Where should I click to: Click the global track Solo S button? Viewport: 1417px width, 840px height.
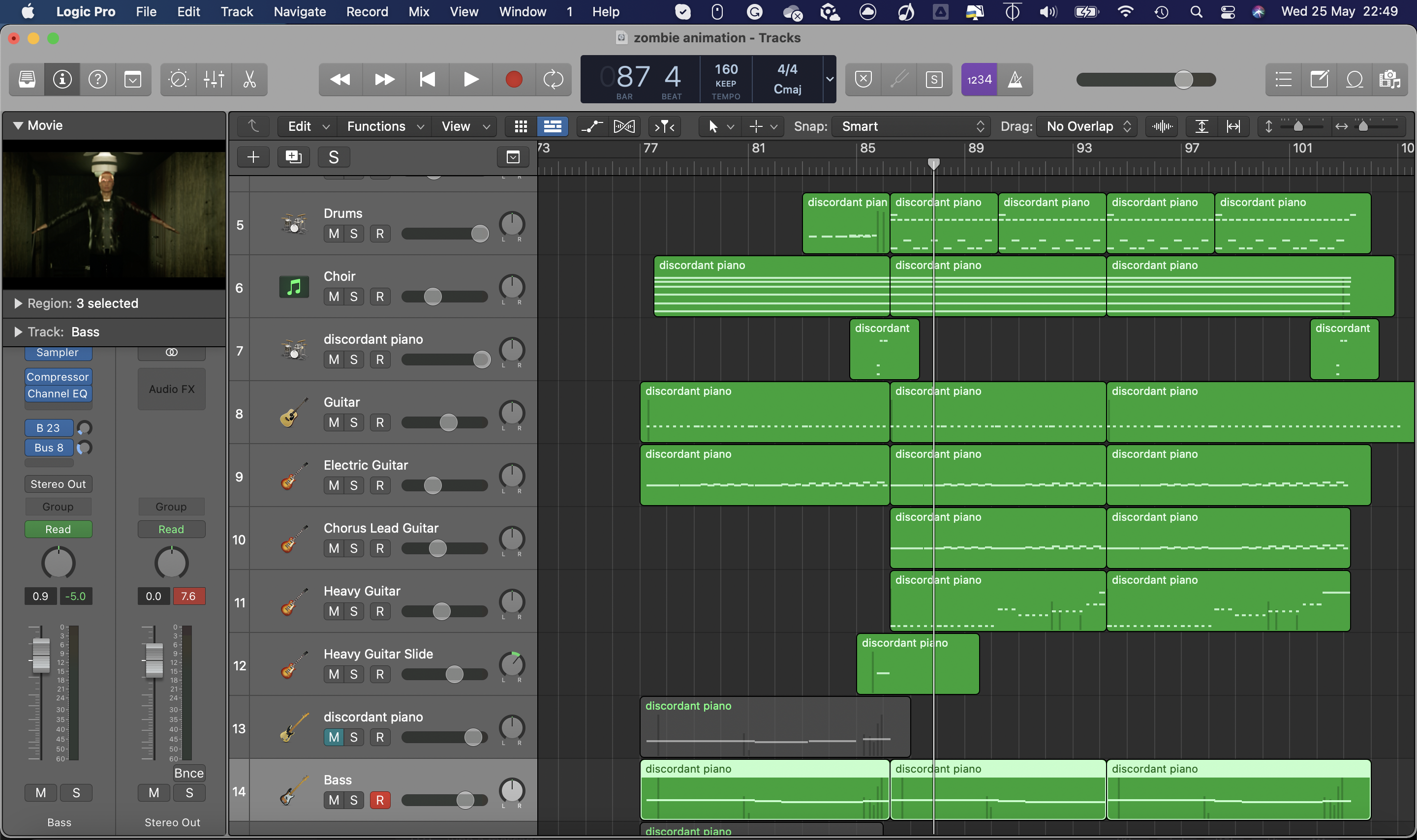click(x=334, y=157)
